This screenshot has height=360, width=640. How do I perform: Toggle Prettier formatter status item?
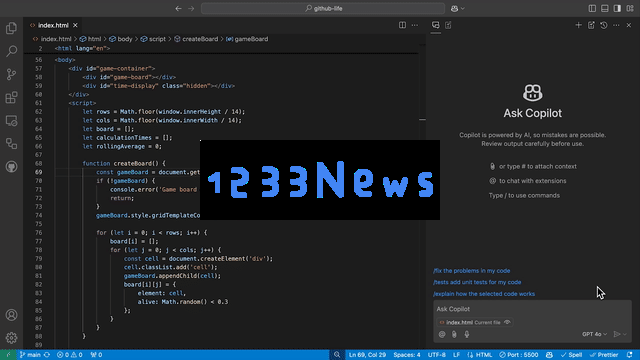[604, 355]
